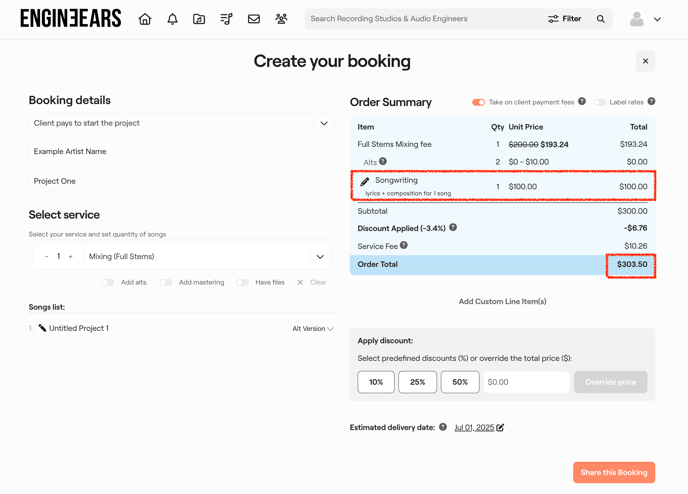Screen dimensions: 688x494
Task: Edit the Songwriting line item pencil
Action: 365,182
